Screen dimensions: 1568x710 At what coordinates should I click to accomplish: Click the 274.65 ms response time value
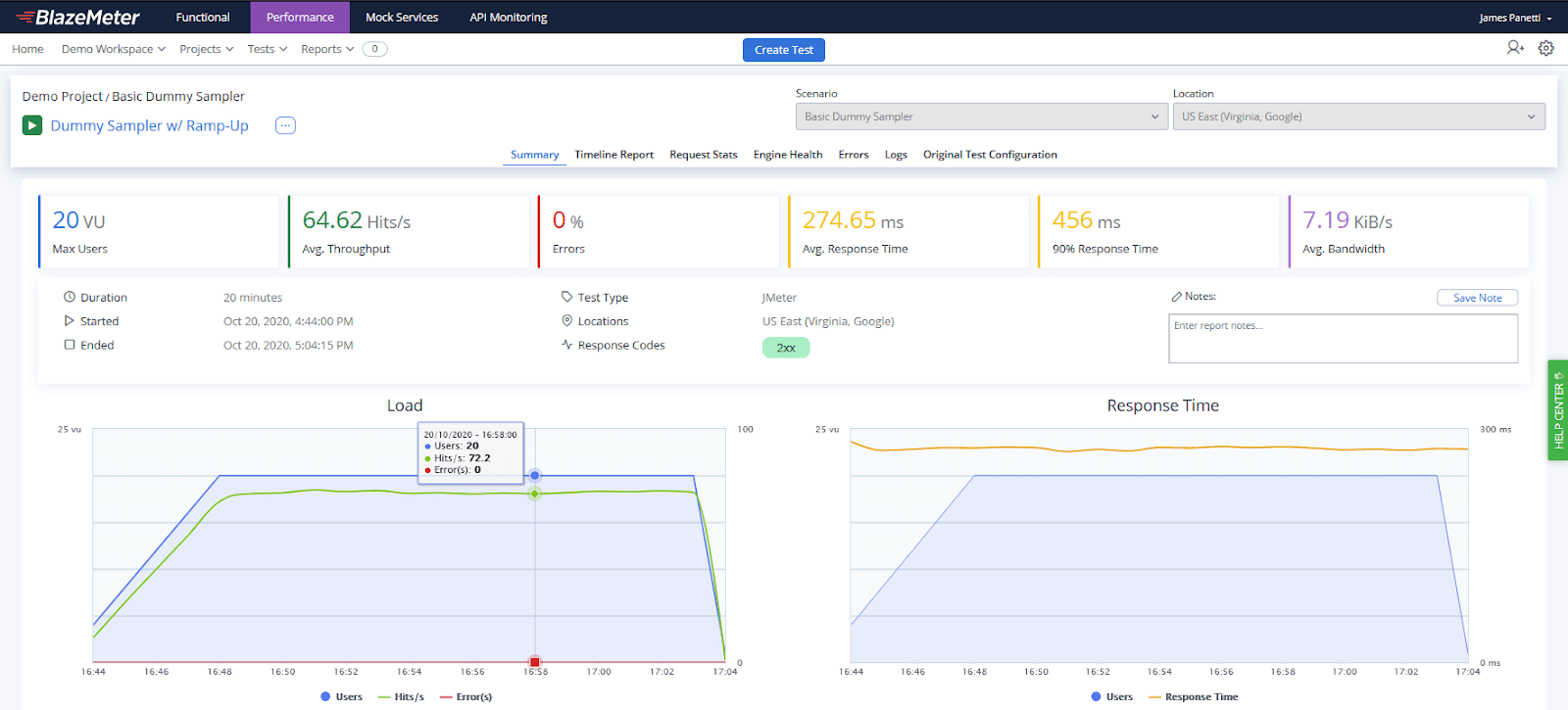click(x=854, y=221)
